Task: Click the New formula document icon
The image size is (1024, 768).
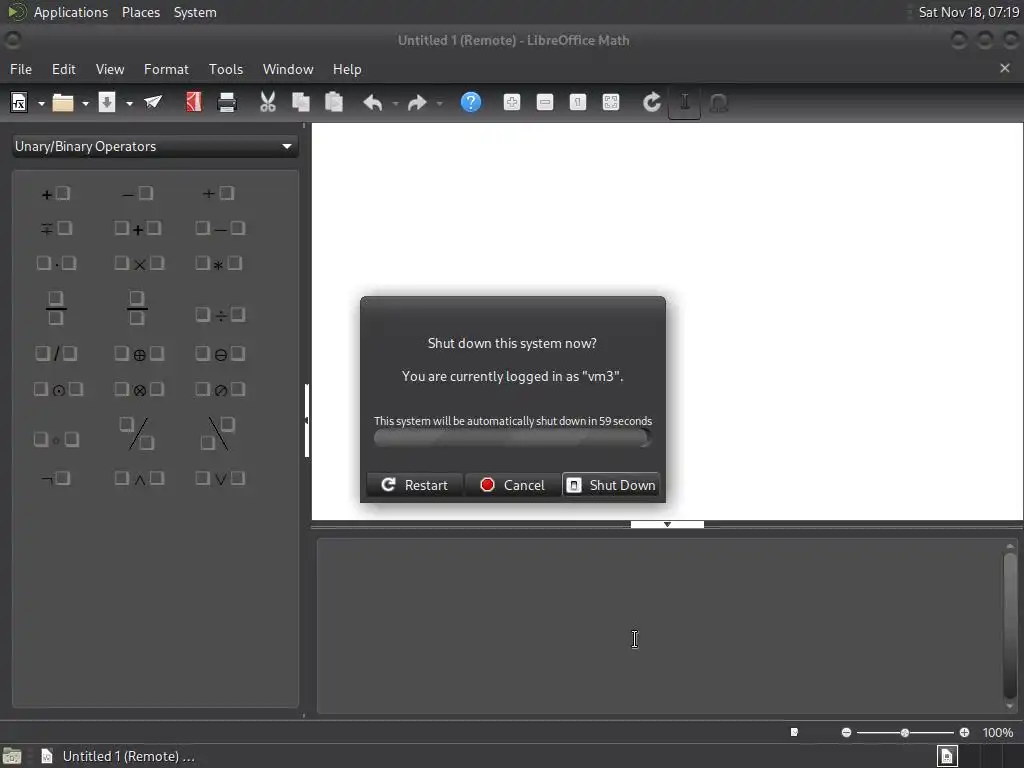Action: tap(19, 103)
